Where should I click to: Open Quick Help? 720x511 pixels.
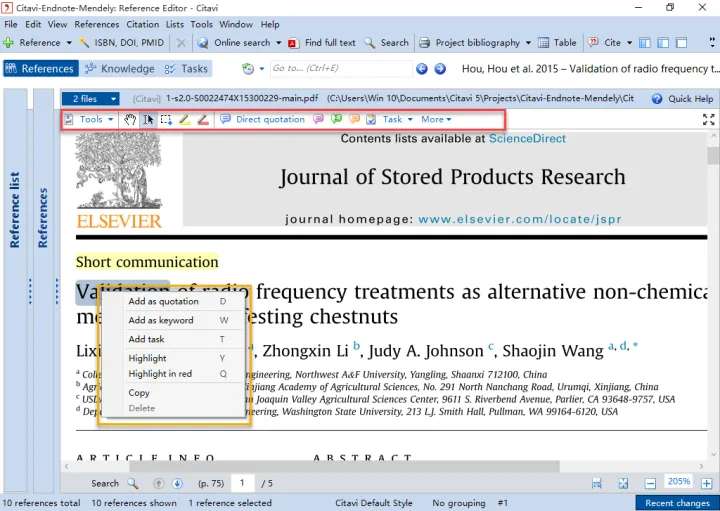[682, 99]
